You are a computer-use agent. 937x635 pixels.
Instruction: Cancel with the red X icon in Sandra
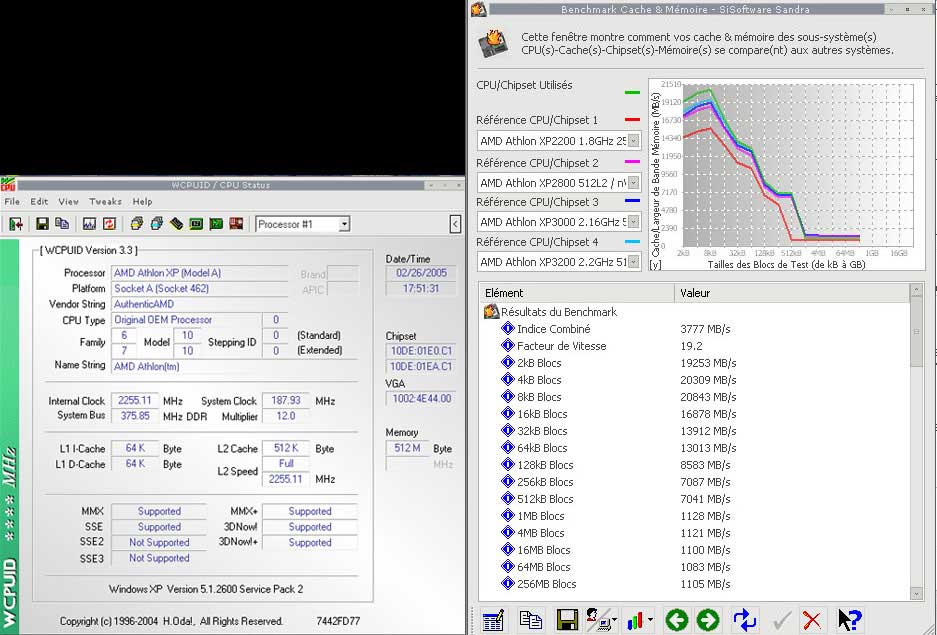[x=812, y=620]
